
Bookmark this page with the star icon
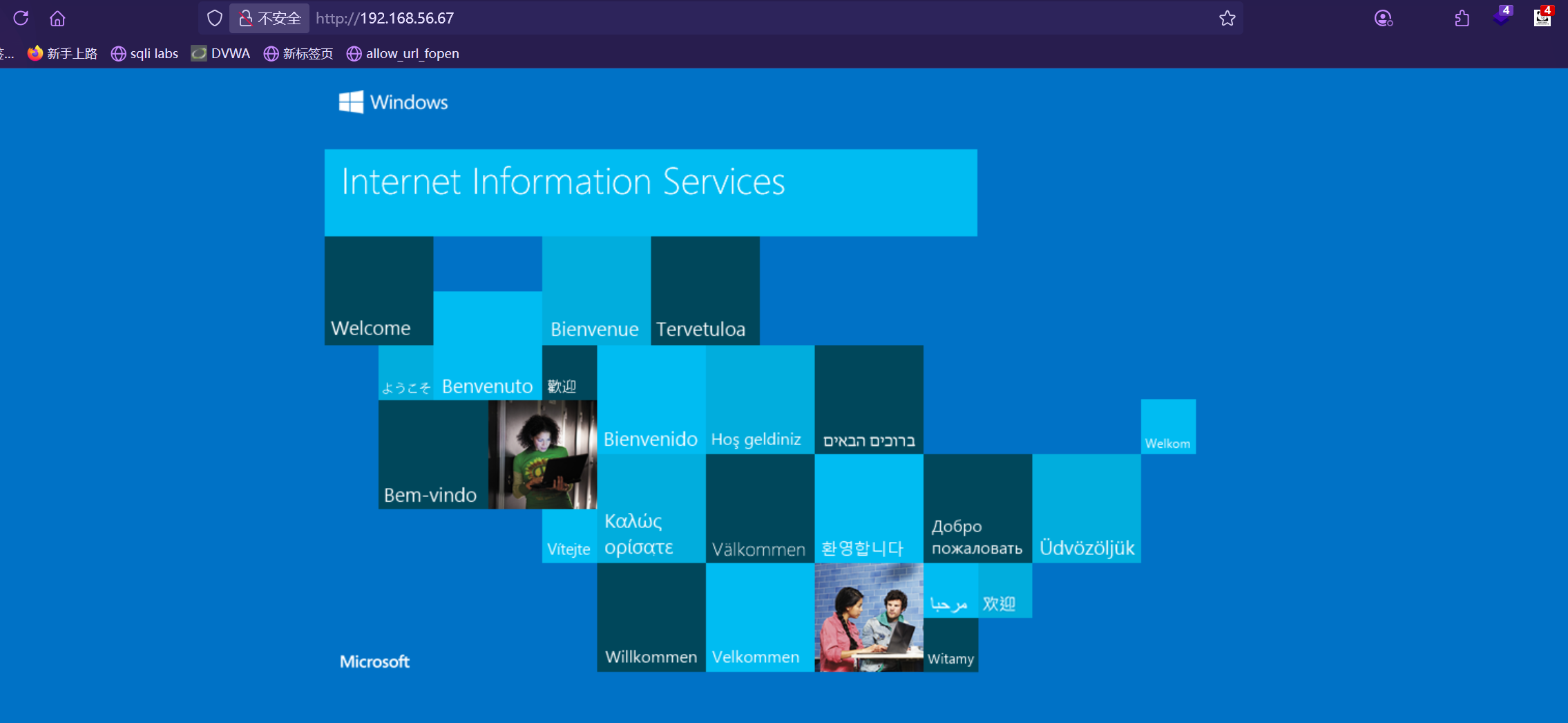(x=1227, y=18)
